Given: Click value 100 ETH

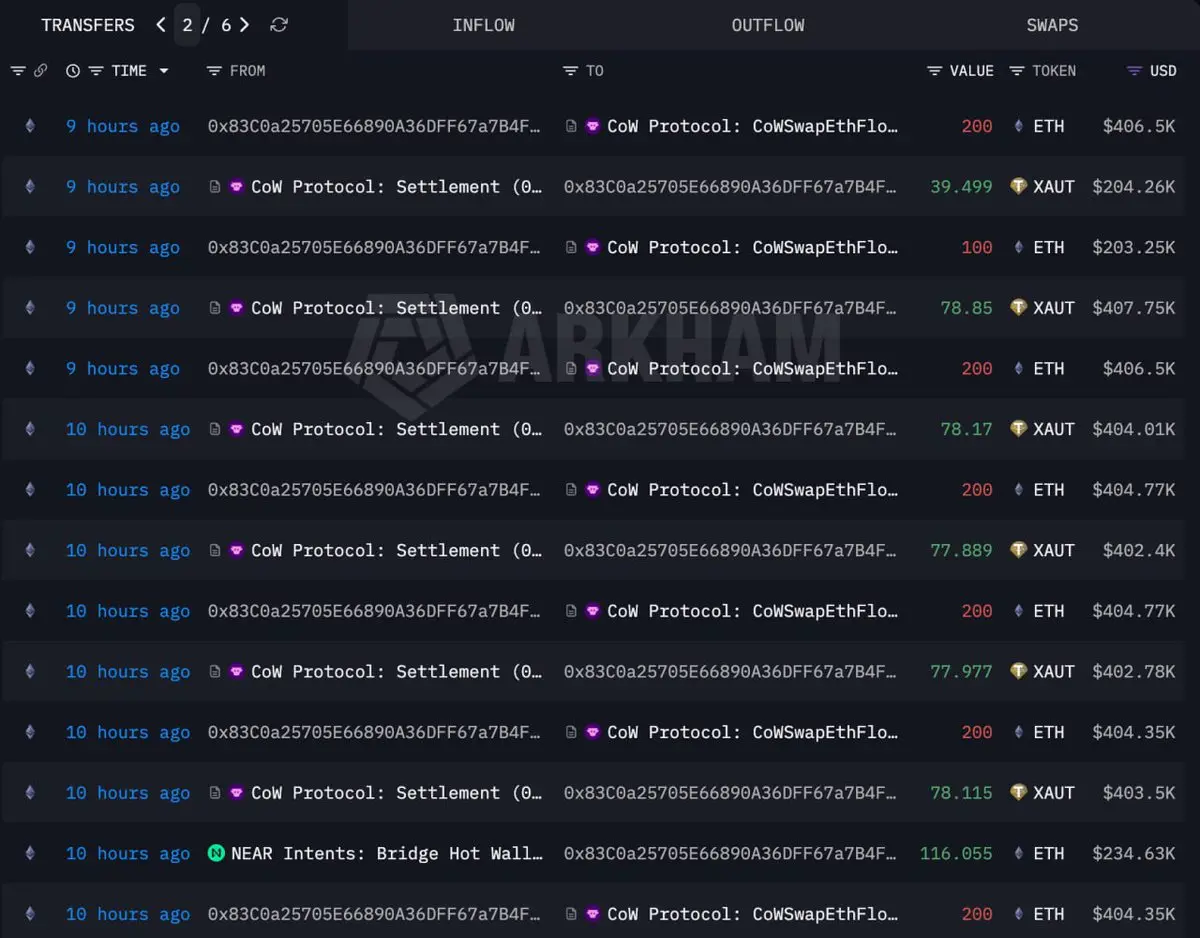Looking at the screenshot, I should click(977, 248).
